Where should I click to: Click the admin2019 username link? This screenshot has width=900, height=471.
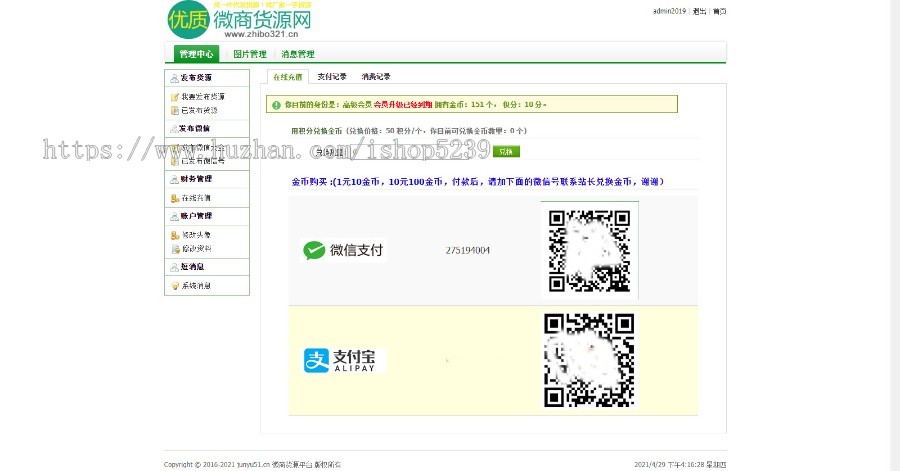(669, 11)
